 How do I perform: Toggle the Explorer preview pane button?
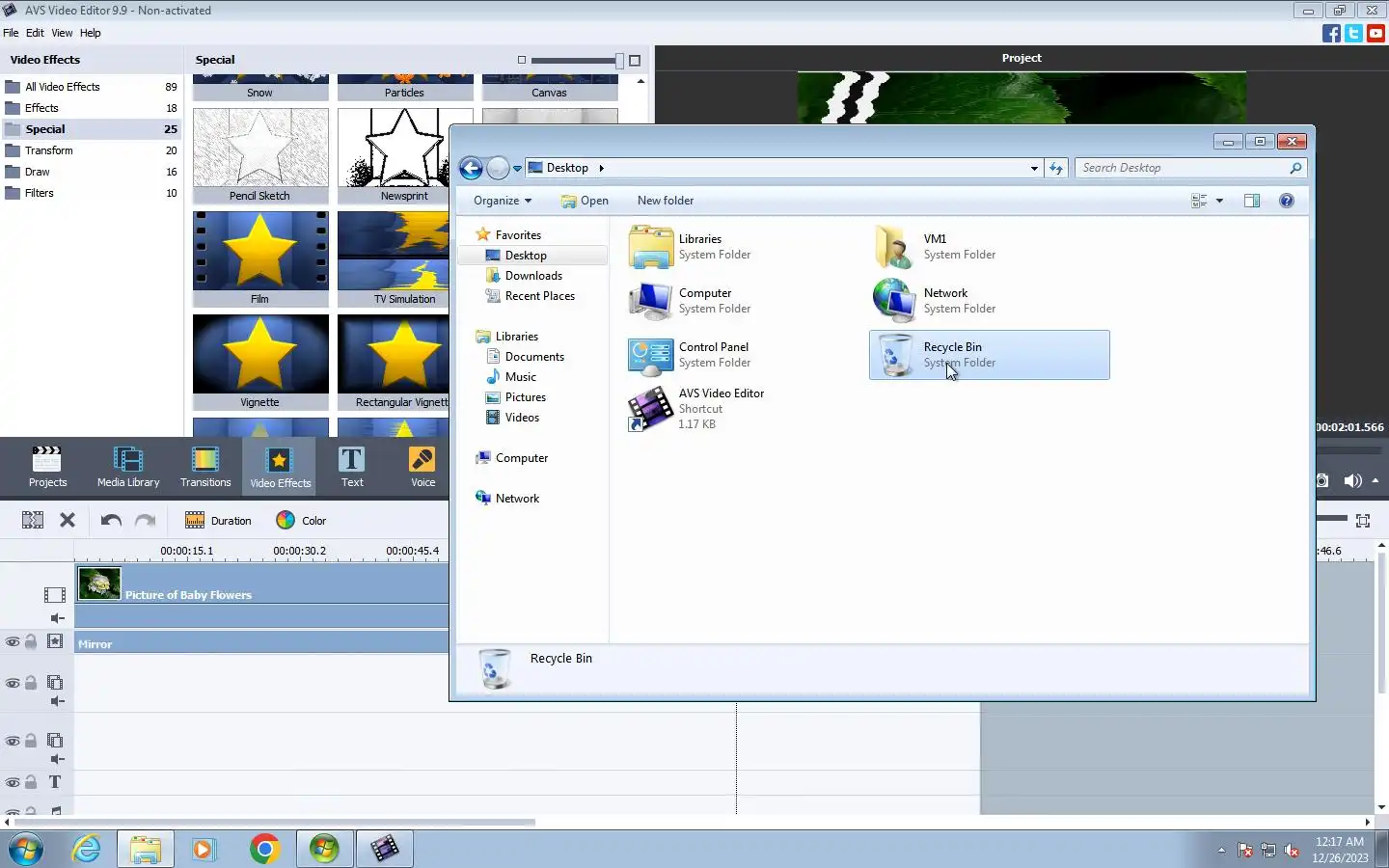pos(1252,201)
